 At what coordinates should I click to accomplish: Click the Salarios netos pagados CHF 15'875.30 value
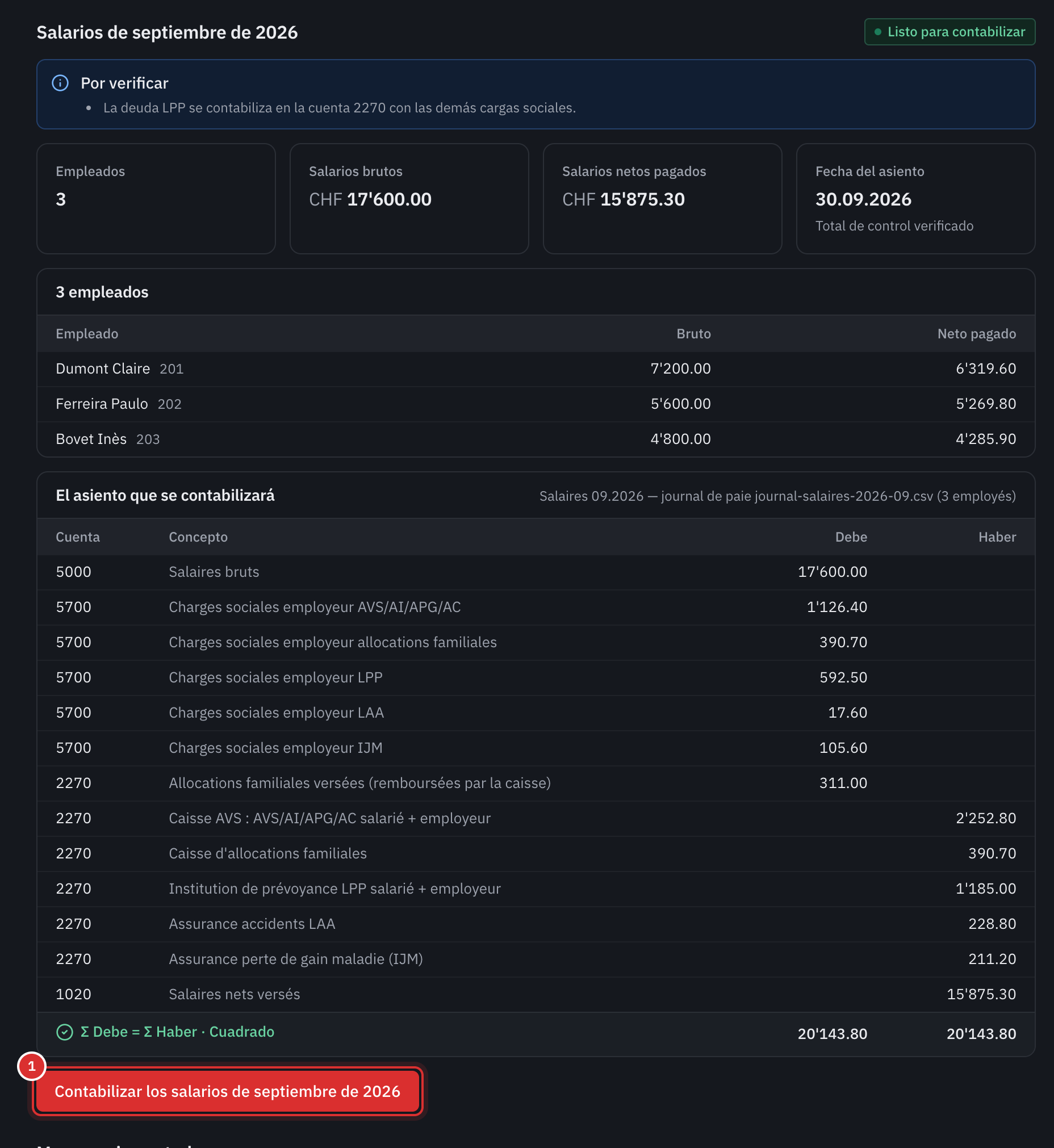(624, 200)
